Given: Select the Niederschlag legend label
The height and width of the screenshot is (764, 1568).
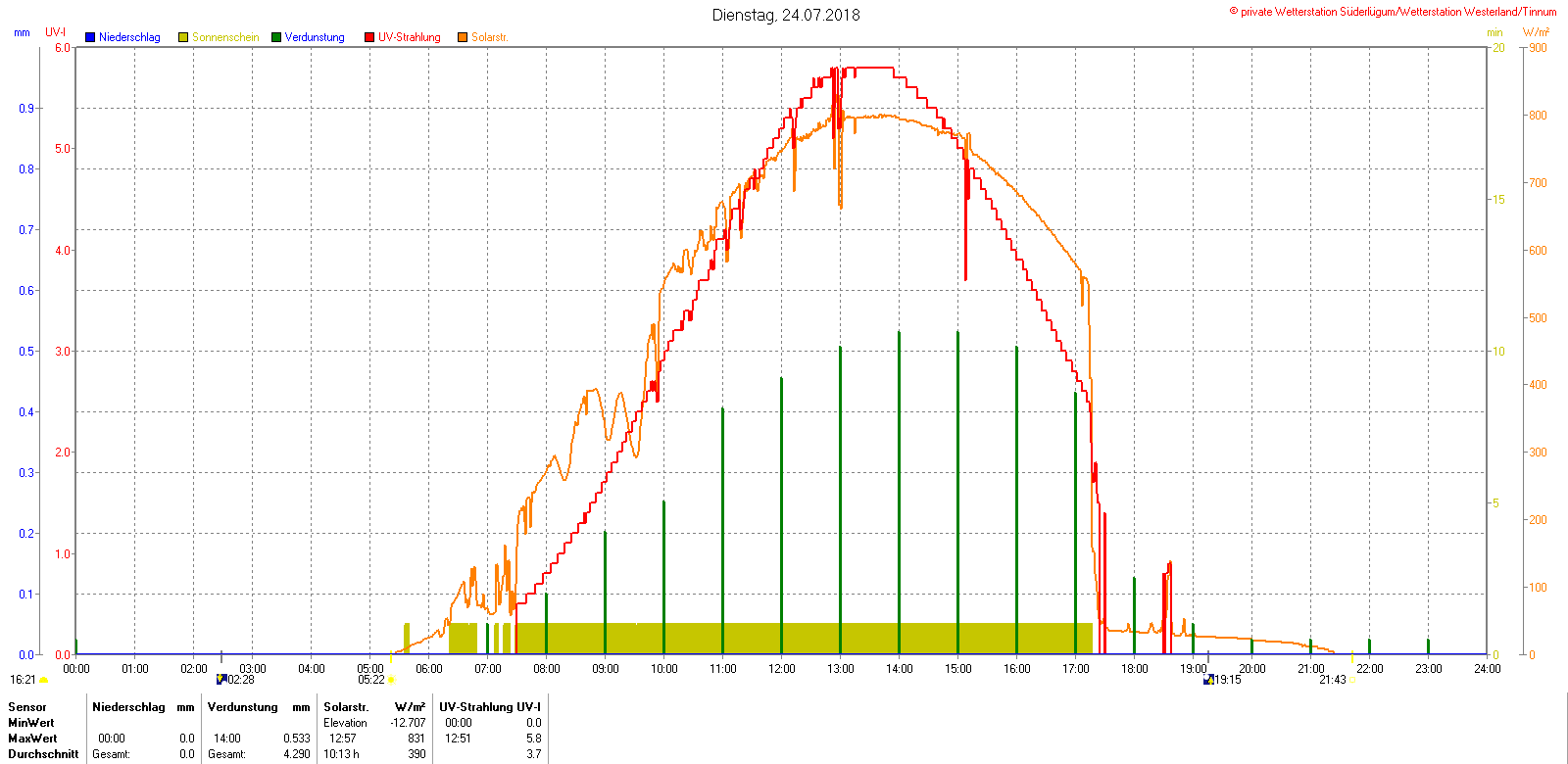Looking at the screenshot, I should coord(129,37).
